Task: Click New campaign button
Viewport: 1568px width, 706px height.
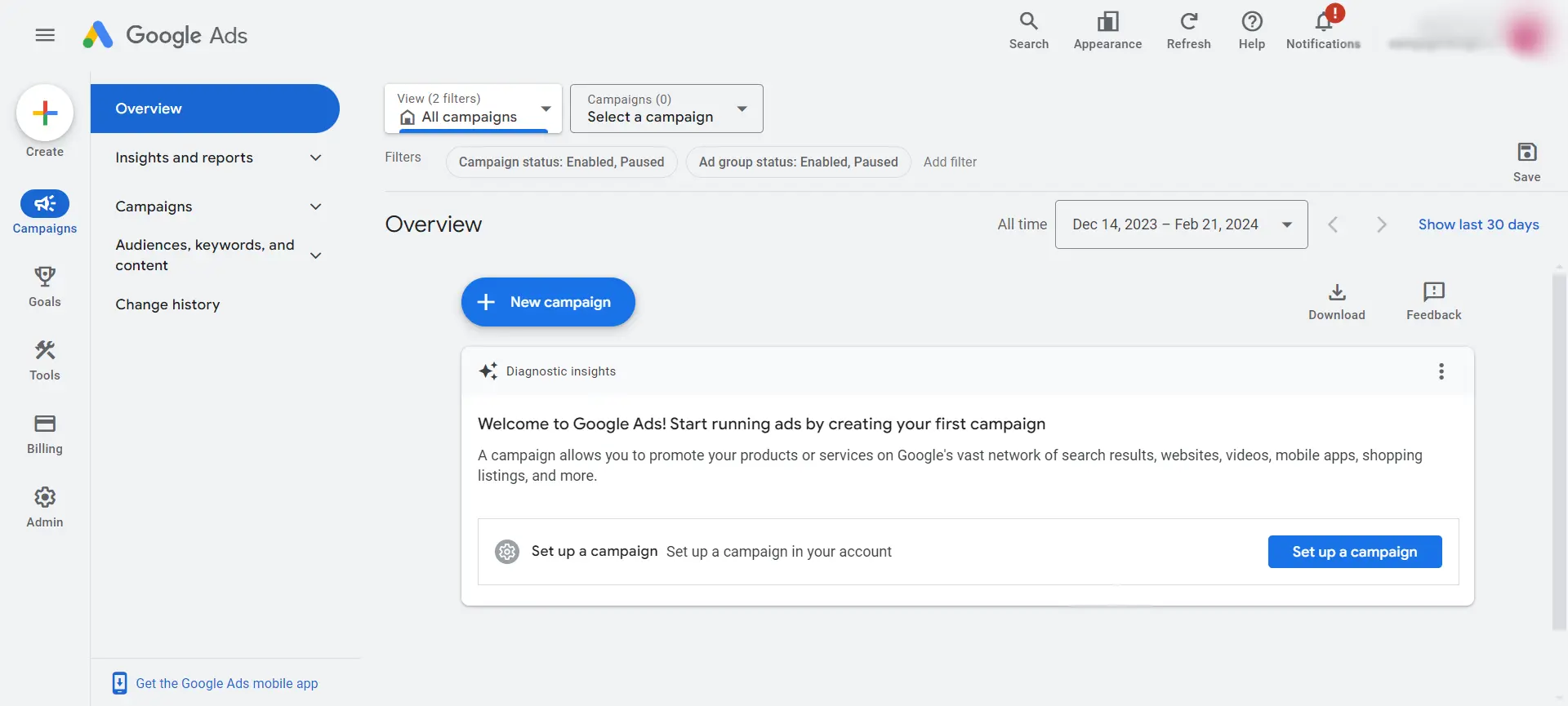Action: coord(548,302)
